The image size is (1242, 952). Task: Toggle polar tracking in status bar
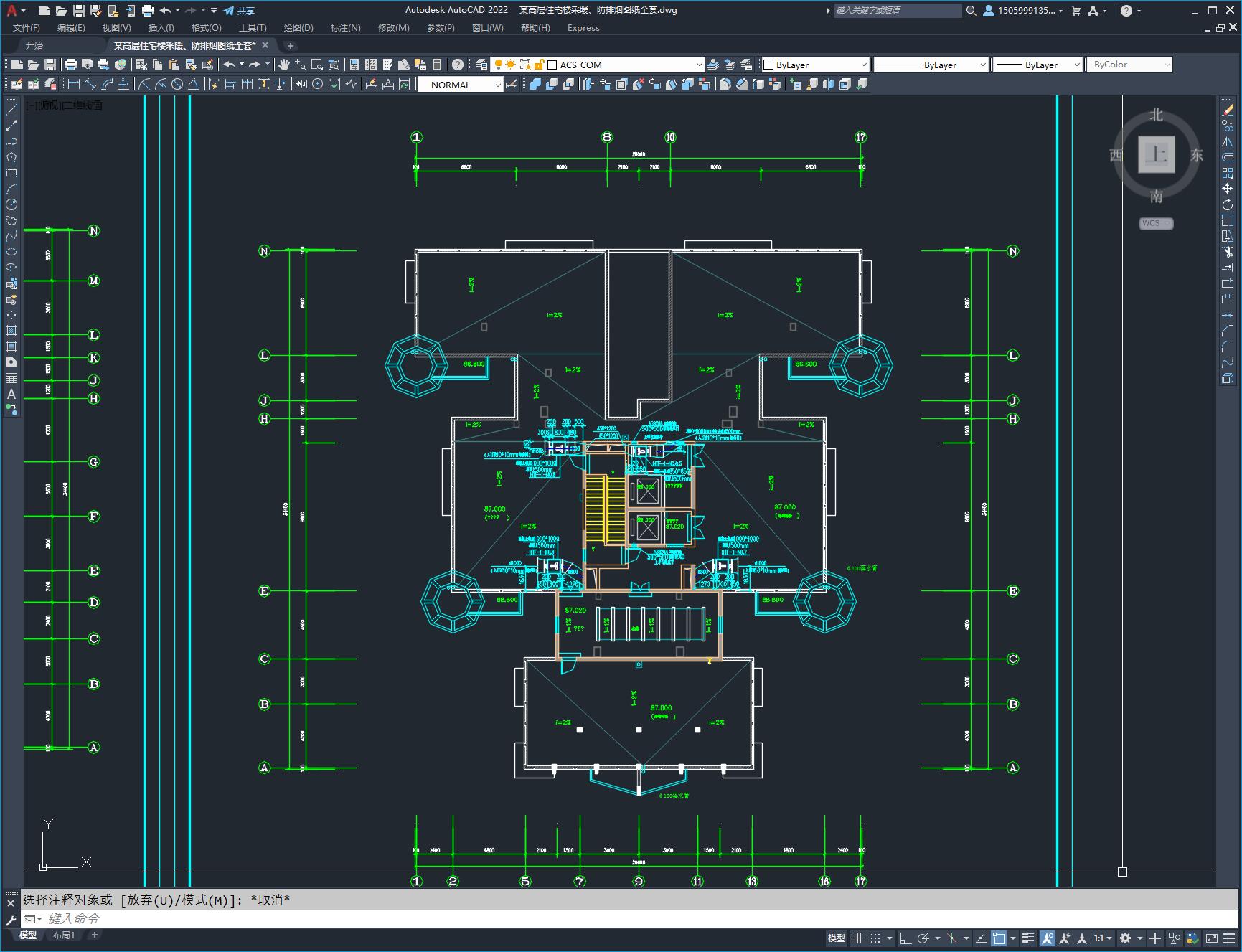click(923, 938)
